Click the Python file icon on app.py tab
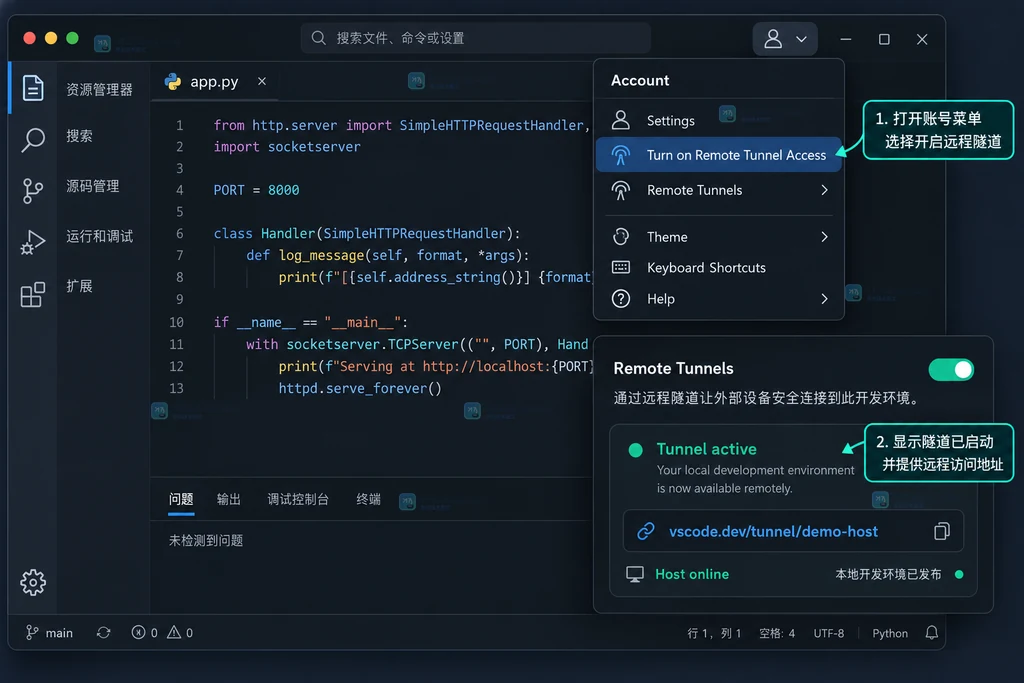 173,82
